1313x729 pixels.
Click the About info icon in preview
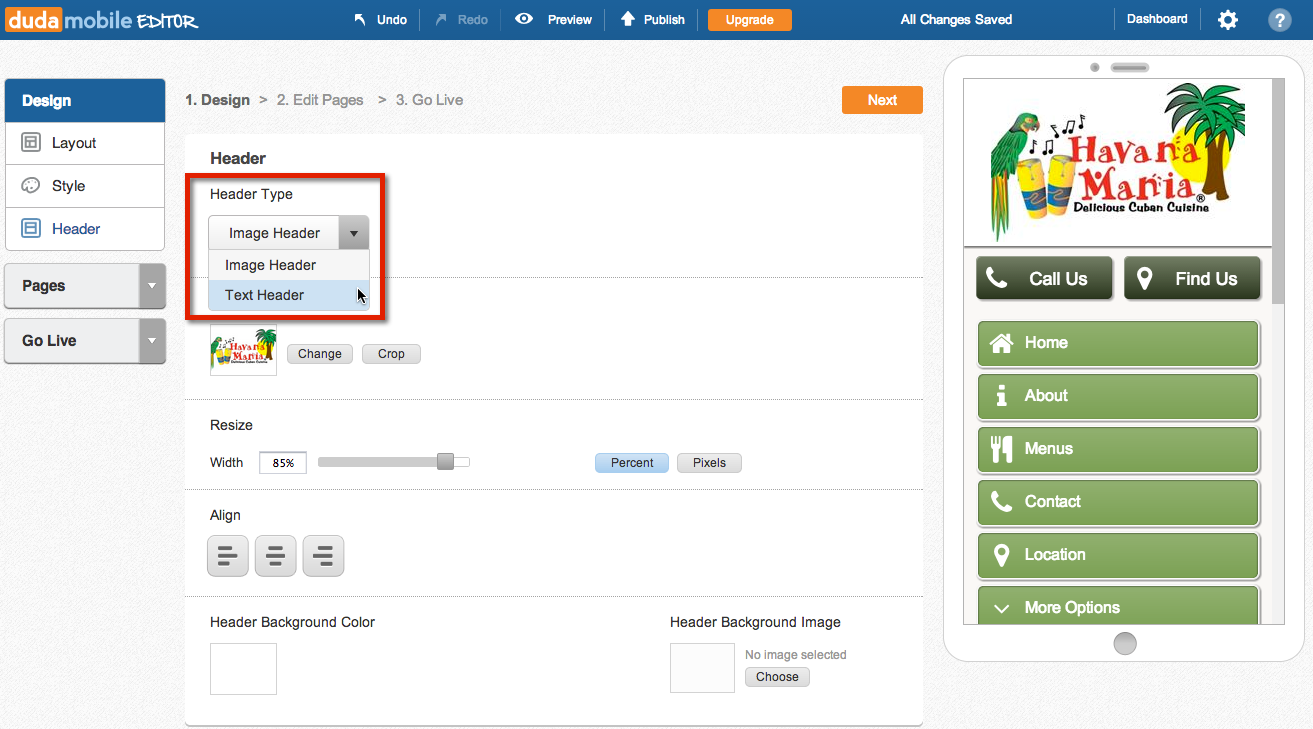[x=1001, y=396]
